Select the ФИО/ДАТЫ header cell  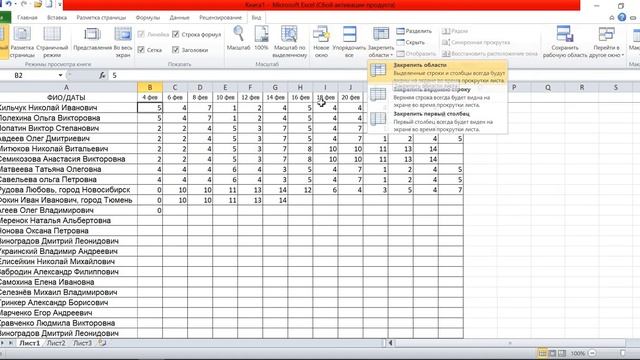67,98
